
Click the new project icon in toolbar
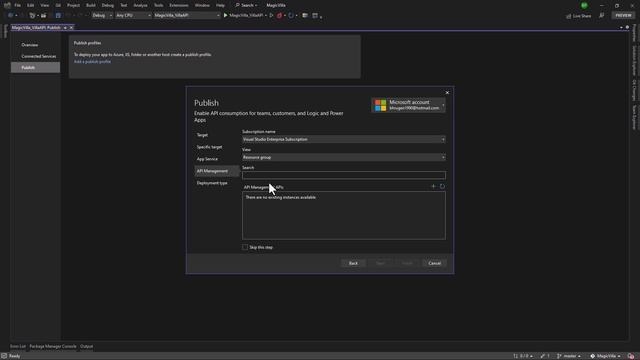[33, 16]
